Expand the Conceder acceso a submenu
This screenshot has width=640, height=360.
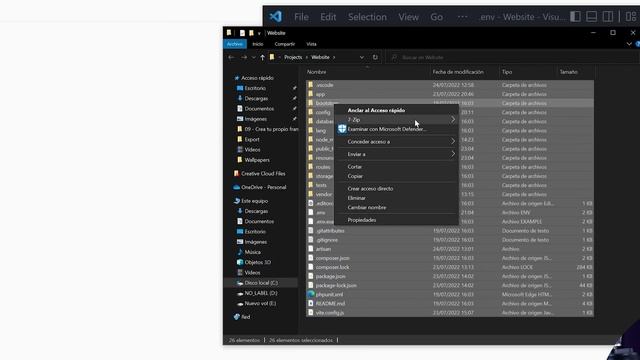[x=396, y=142]
